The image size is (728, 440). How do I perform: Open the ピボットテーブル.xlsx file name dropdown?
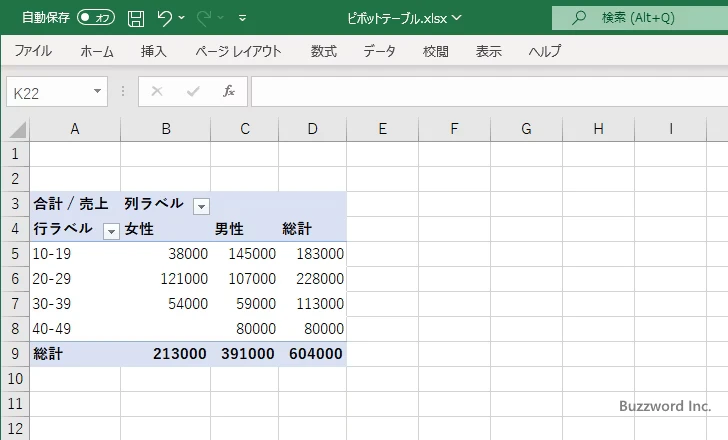pyautogui.click(x=457, y=18)
